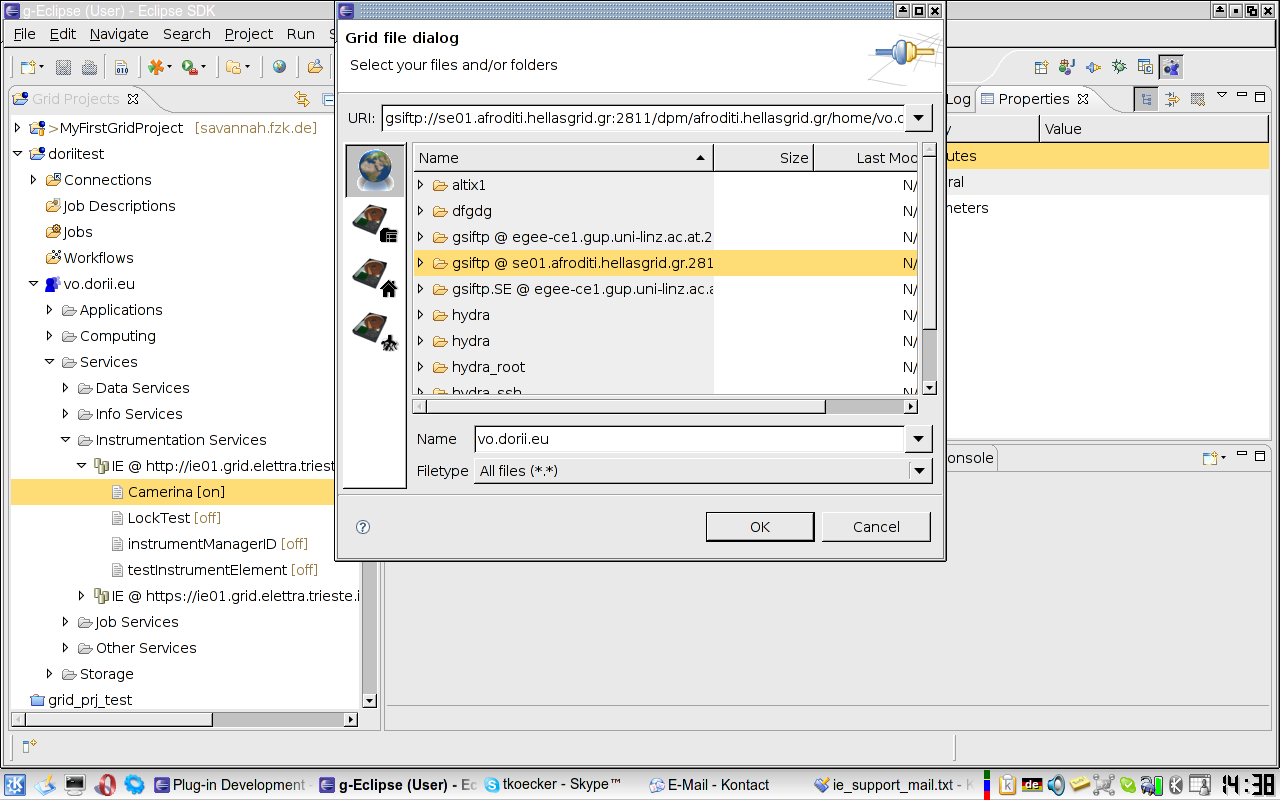1280x800 pixels.
Task: Open the K menu launcher in taskbar
Action: pos(15,785)
